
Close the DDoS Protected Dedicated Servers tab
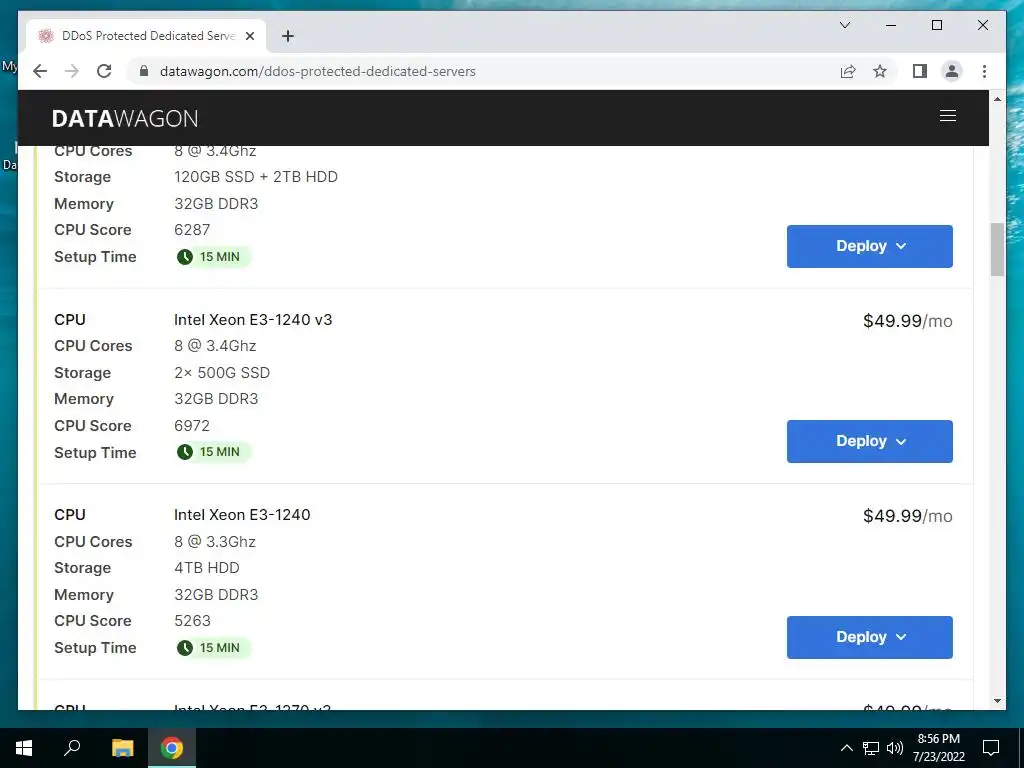point(249,36)
